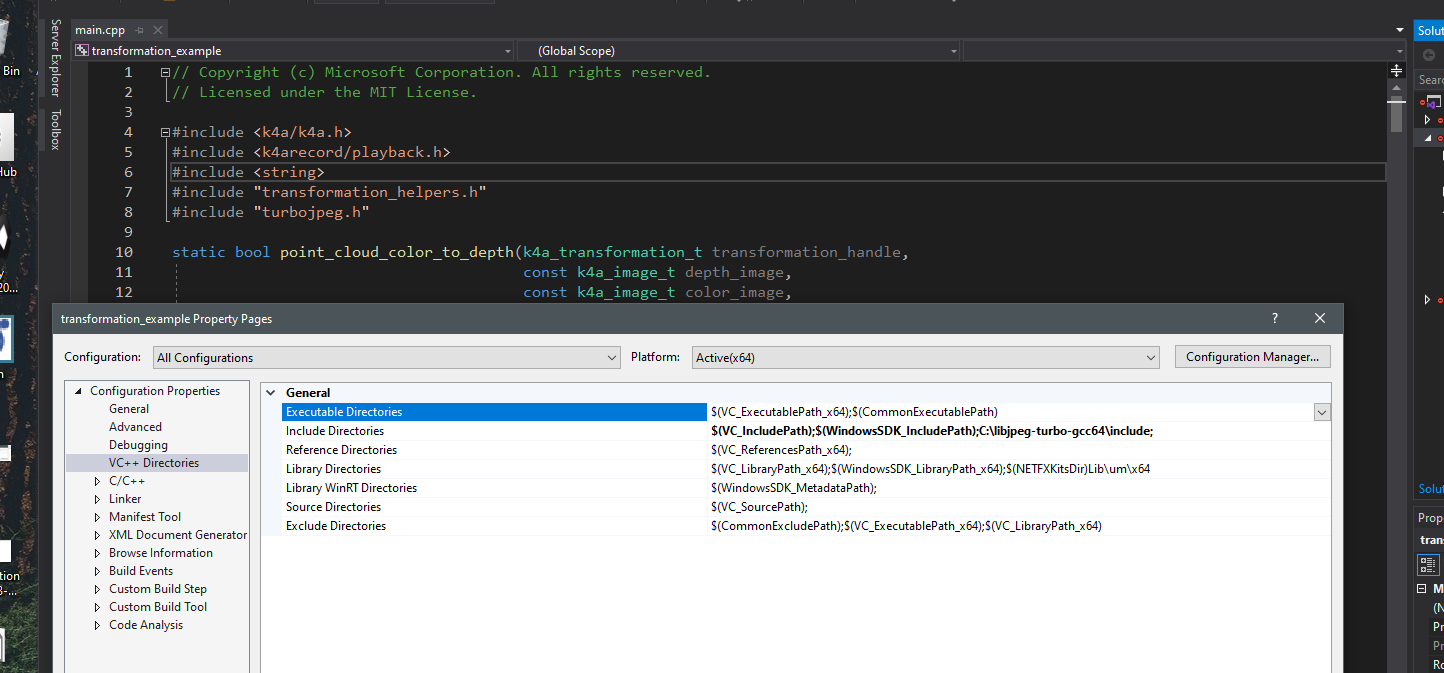Click the back arrow icon in Solution Explorer
The image size is (1444, 673).
click(x=1429, y=55)
